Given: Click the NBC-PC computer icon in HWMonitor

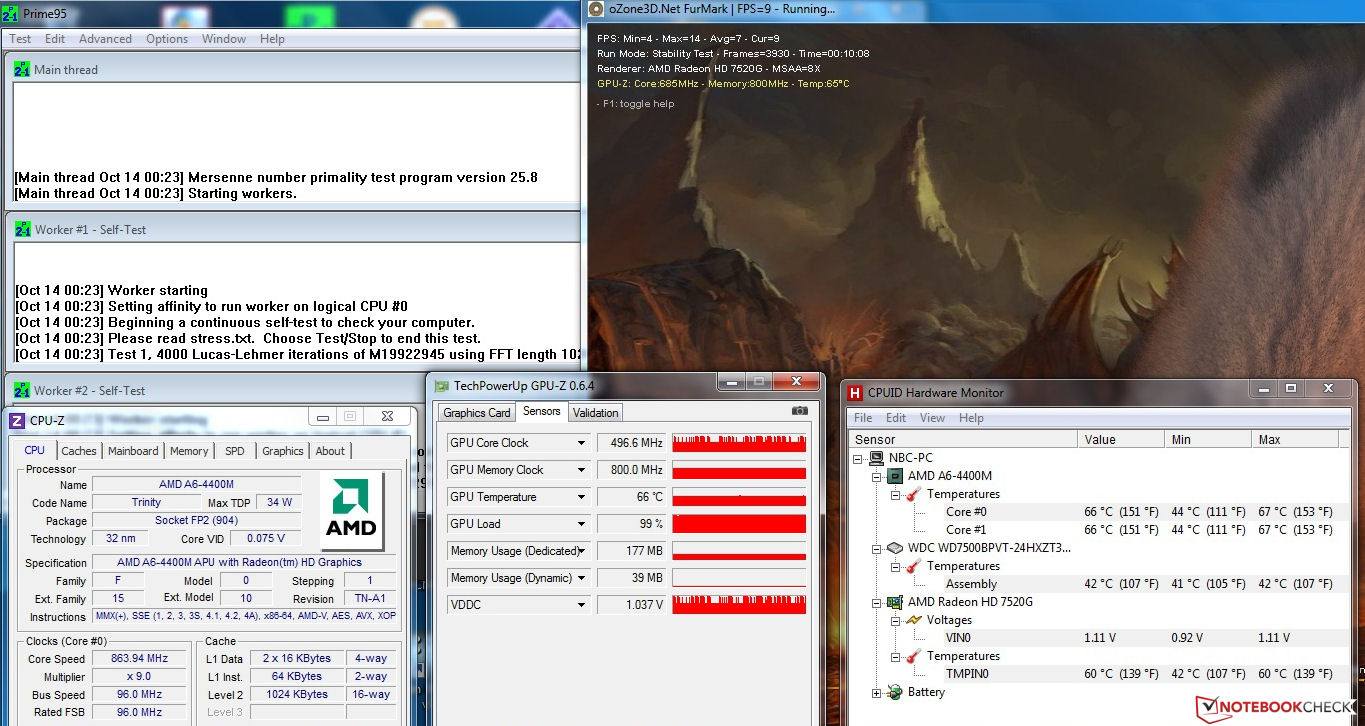Looking at the screenshot, I should pos(878,458).
